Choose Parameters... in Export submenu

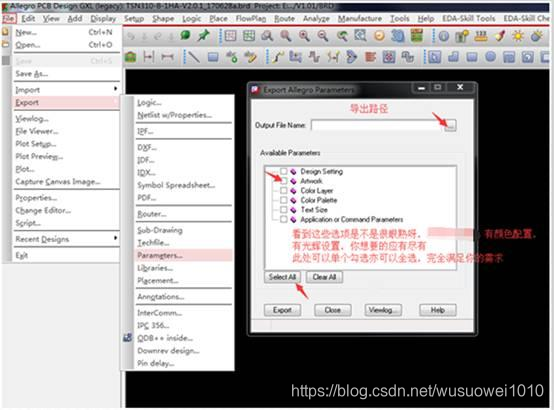183,255
